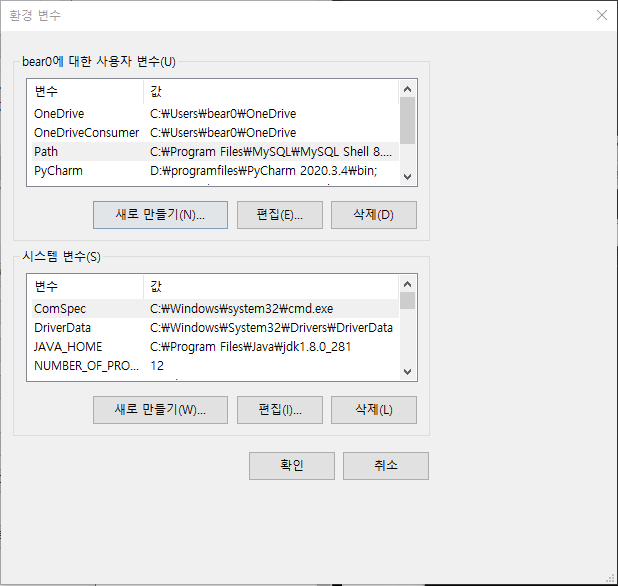Click the DriverData path value cell
This screenshot has width=618, height=586.
(271, 328)
